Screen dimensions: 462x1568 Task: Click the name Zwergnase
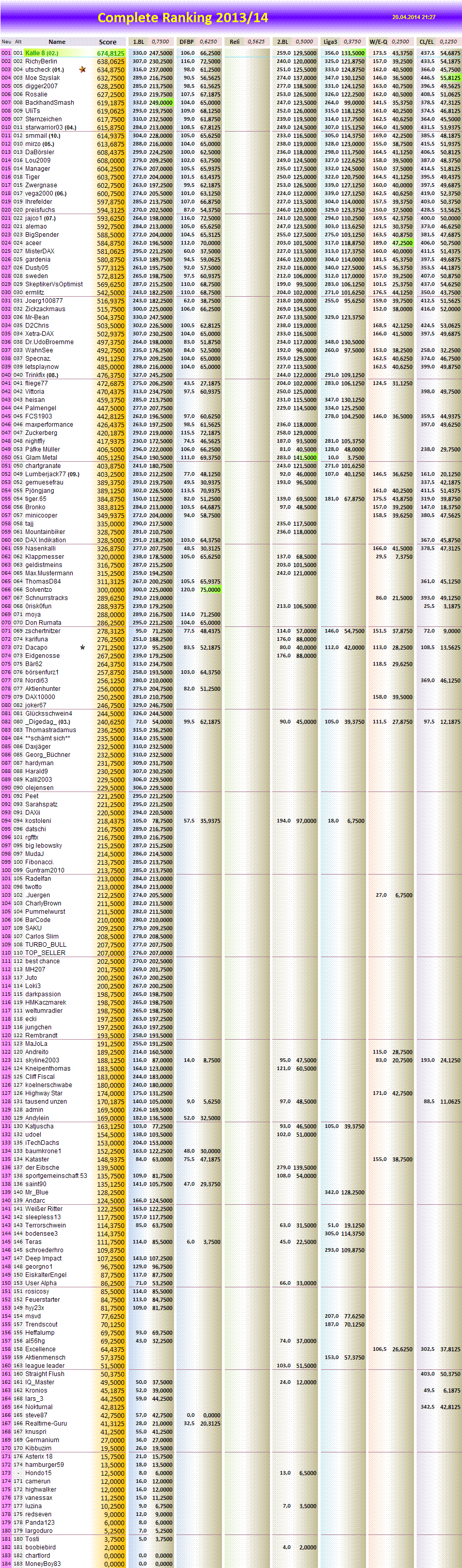[x=41, y=185]
